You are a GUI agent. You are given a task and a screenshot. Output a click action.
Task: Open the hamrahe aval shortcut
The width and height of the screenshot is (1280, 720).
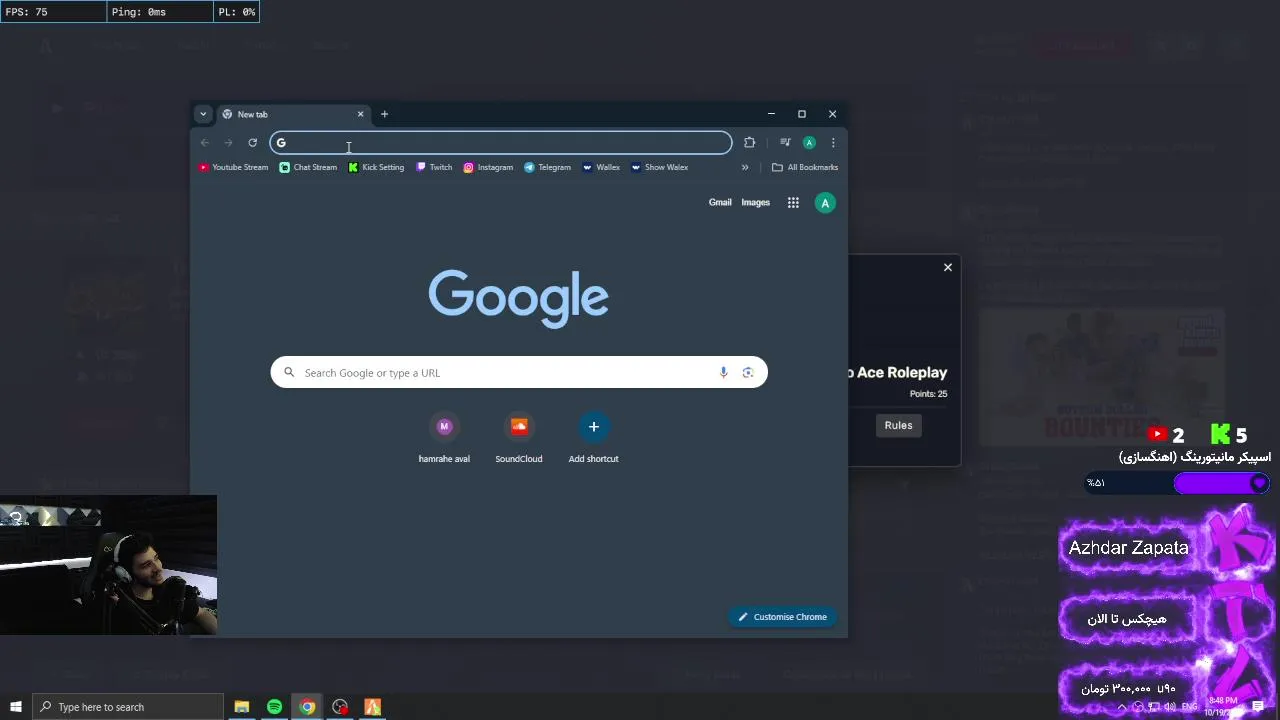click(444, 438)
